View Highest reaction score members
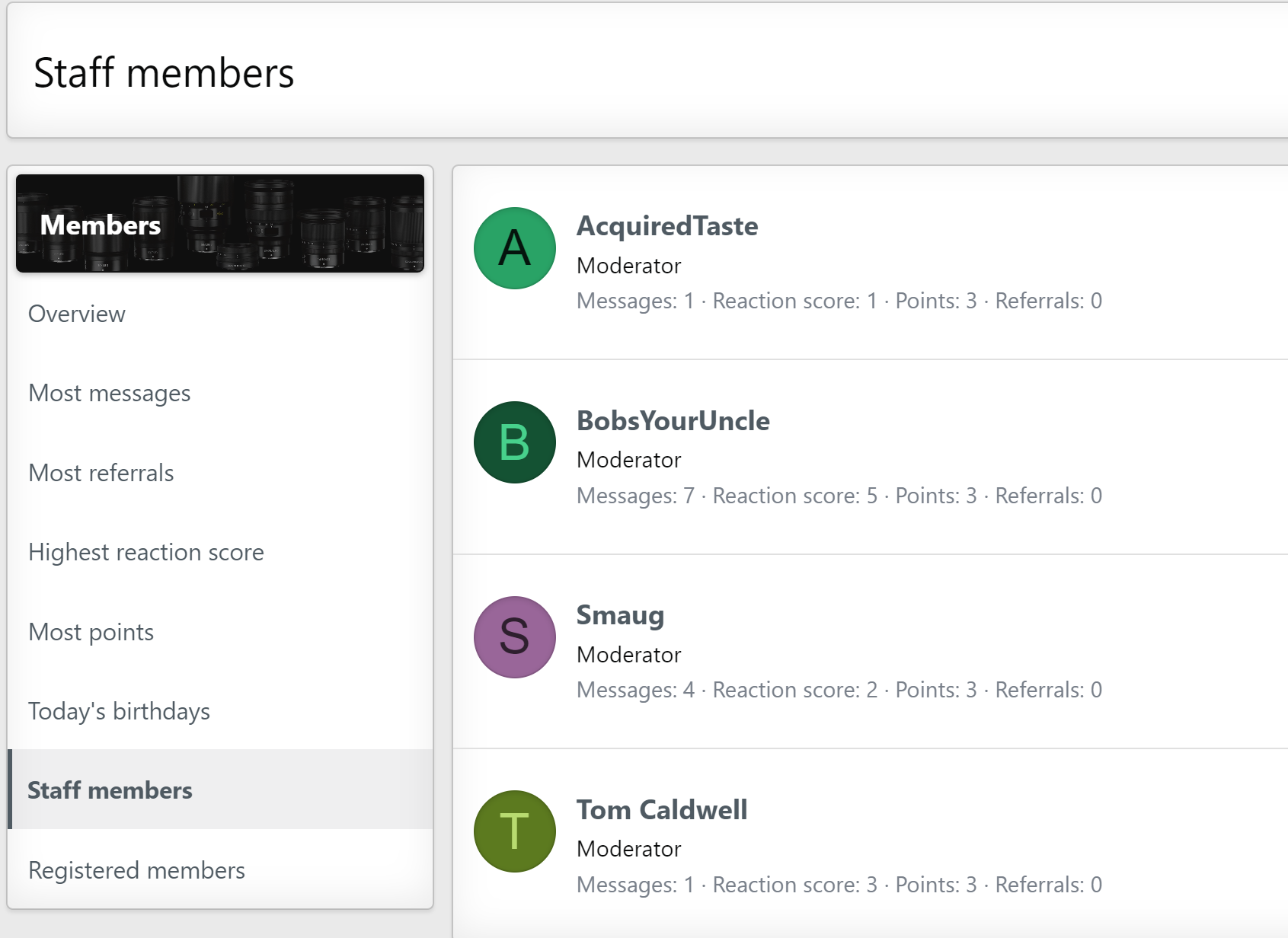 point(220,552)
